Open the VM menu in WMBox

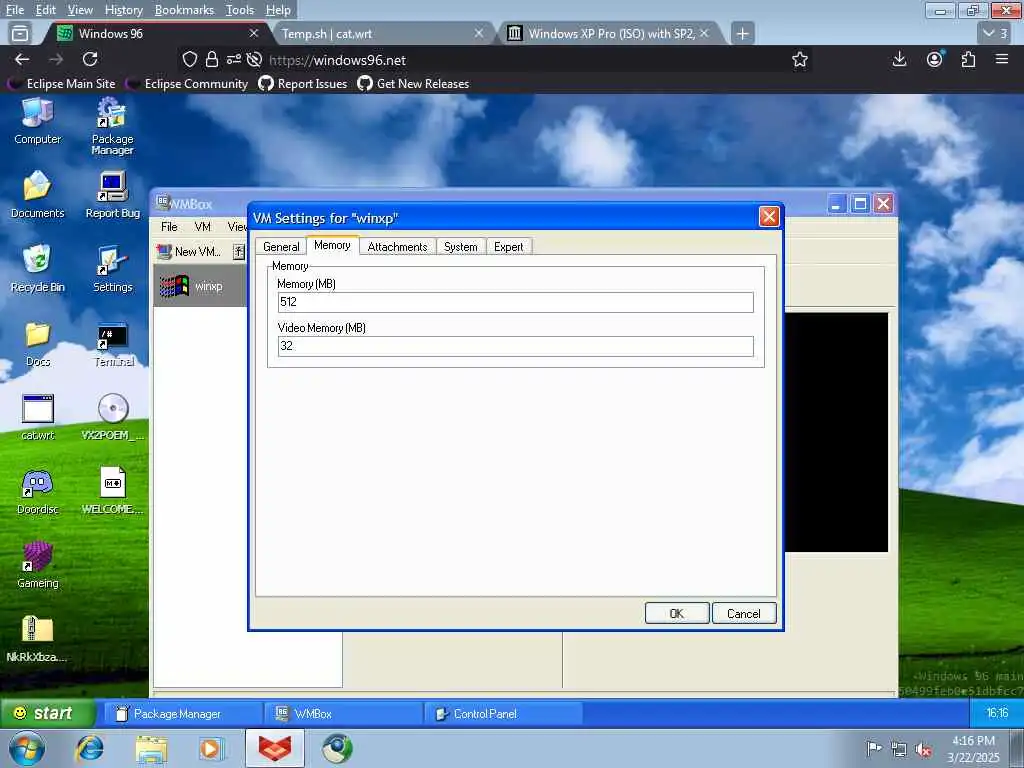(x=202, y=227)
